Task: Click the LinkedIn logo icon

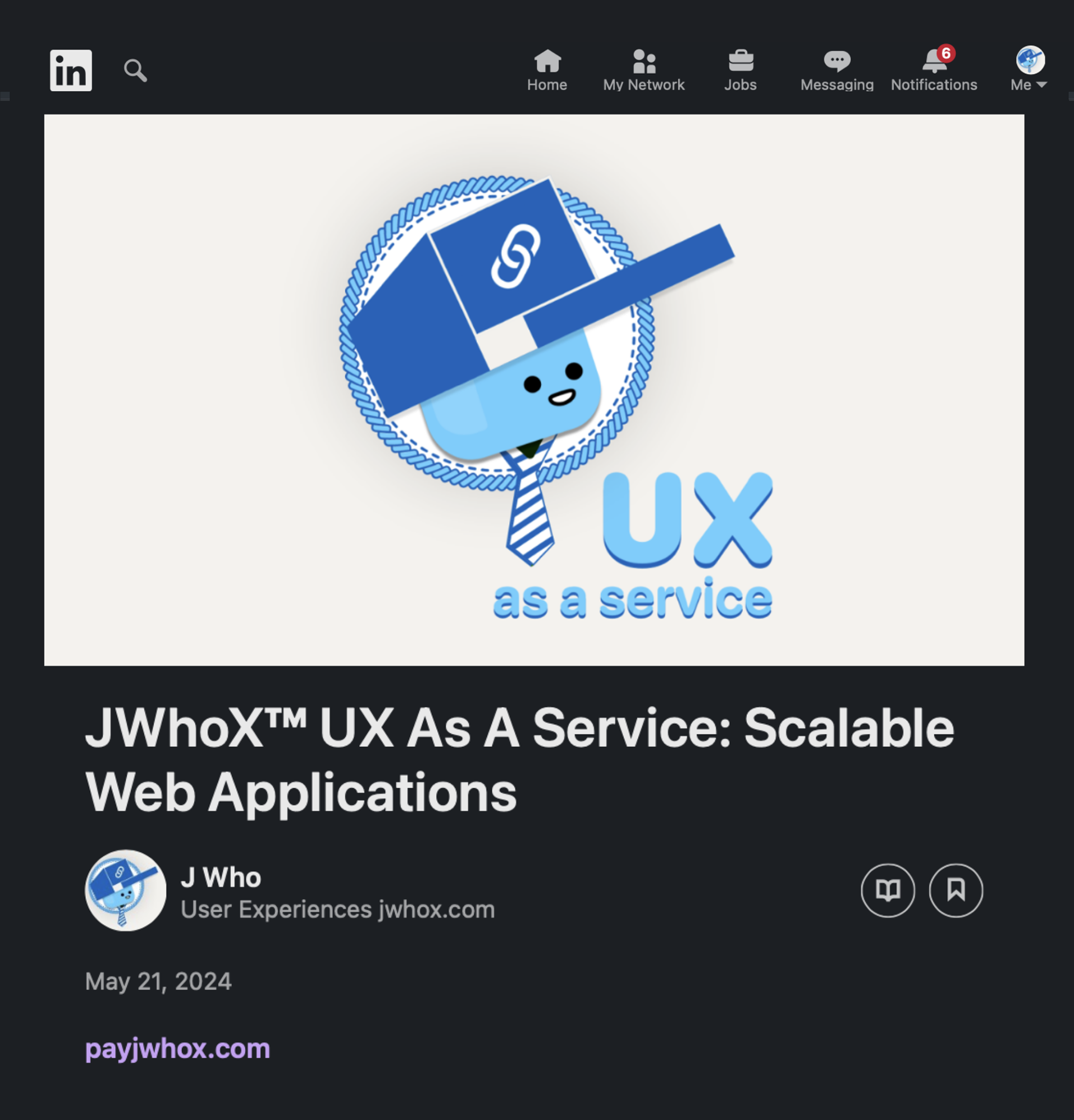Action: click(71, 70)
